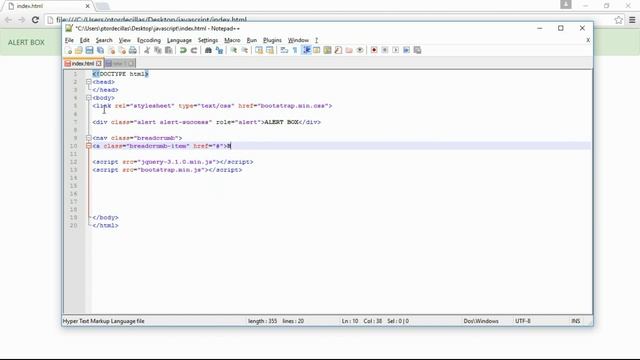This screenshot has width=640, height=360.
Task: Toggle synchronize vertical scrolling
Action: [259, 50]
